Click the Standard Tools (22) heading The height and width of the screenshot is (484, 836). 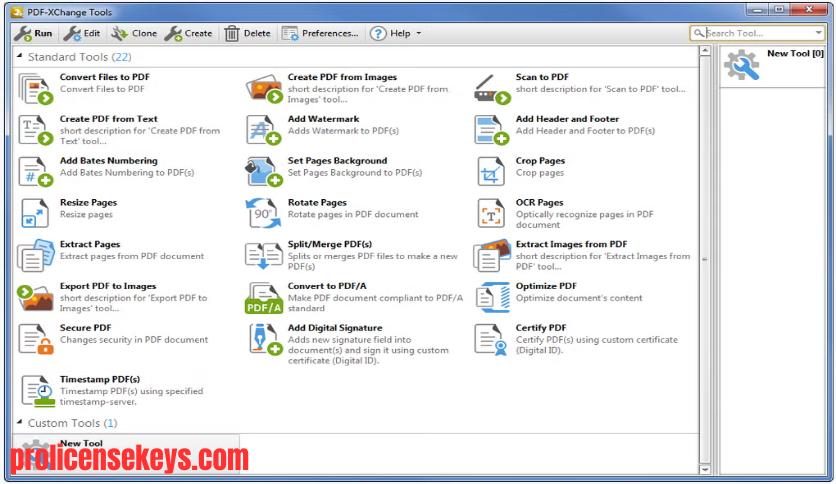click(79, 57)
